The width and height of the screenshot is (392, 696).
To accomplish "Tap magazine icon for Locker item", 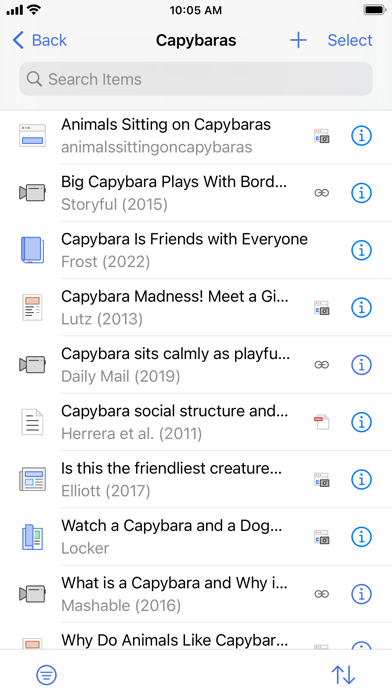I will coord(32,537).
